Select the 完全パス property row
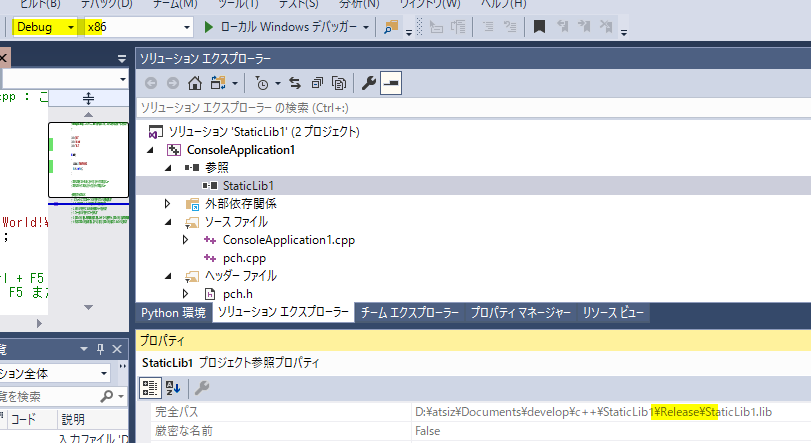 tap(481, 412)
